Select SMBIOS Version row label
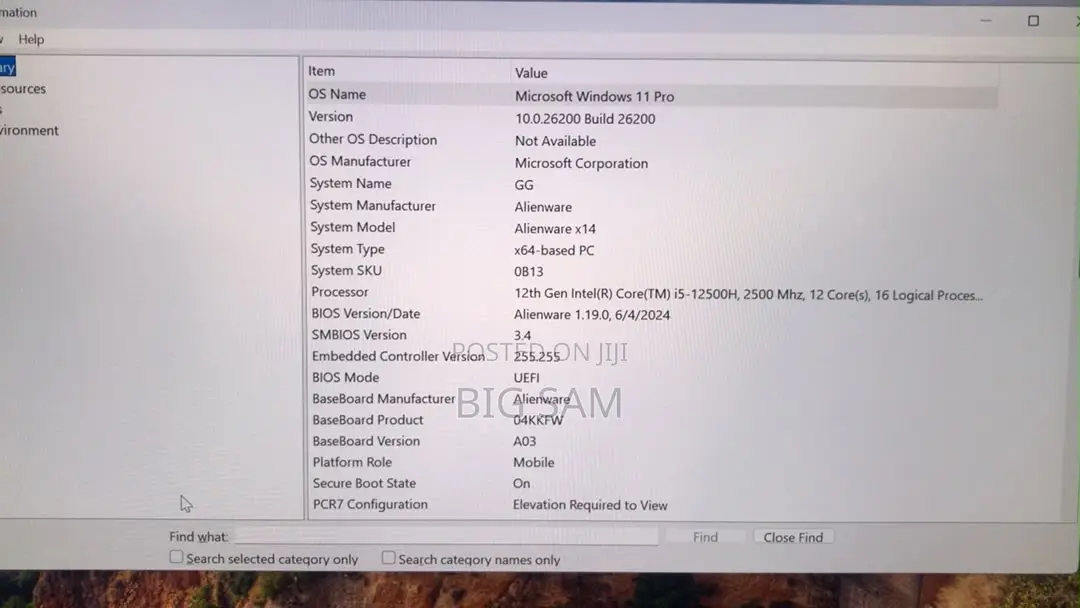The image size is (1080, 608). pyautogui.click(x=359, y=335)
